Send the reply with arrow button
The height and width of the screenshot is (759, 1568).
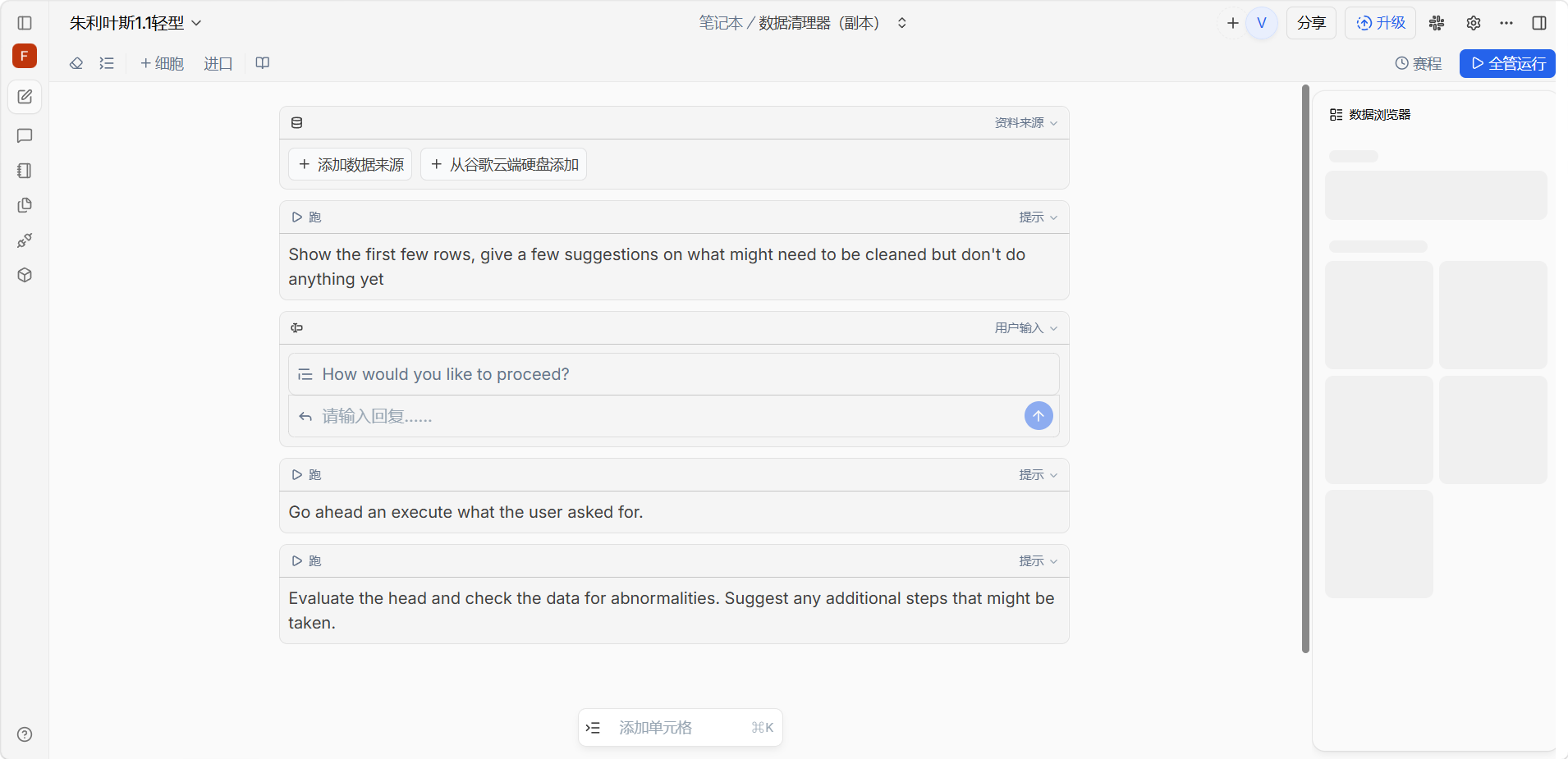tap(1038, 416)
